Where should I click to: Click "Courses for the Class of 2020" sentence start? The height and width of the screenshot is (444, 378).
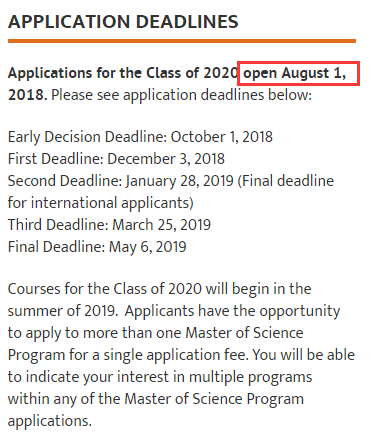pyautogui.click(x=105, y=289)
